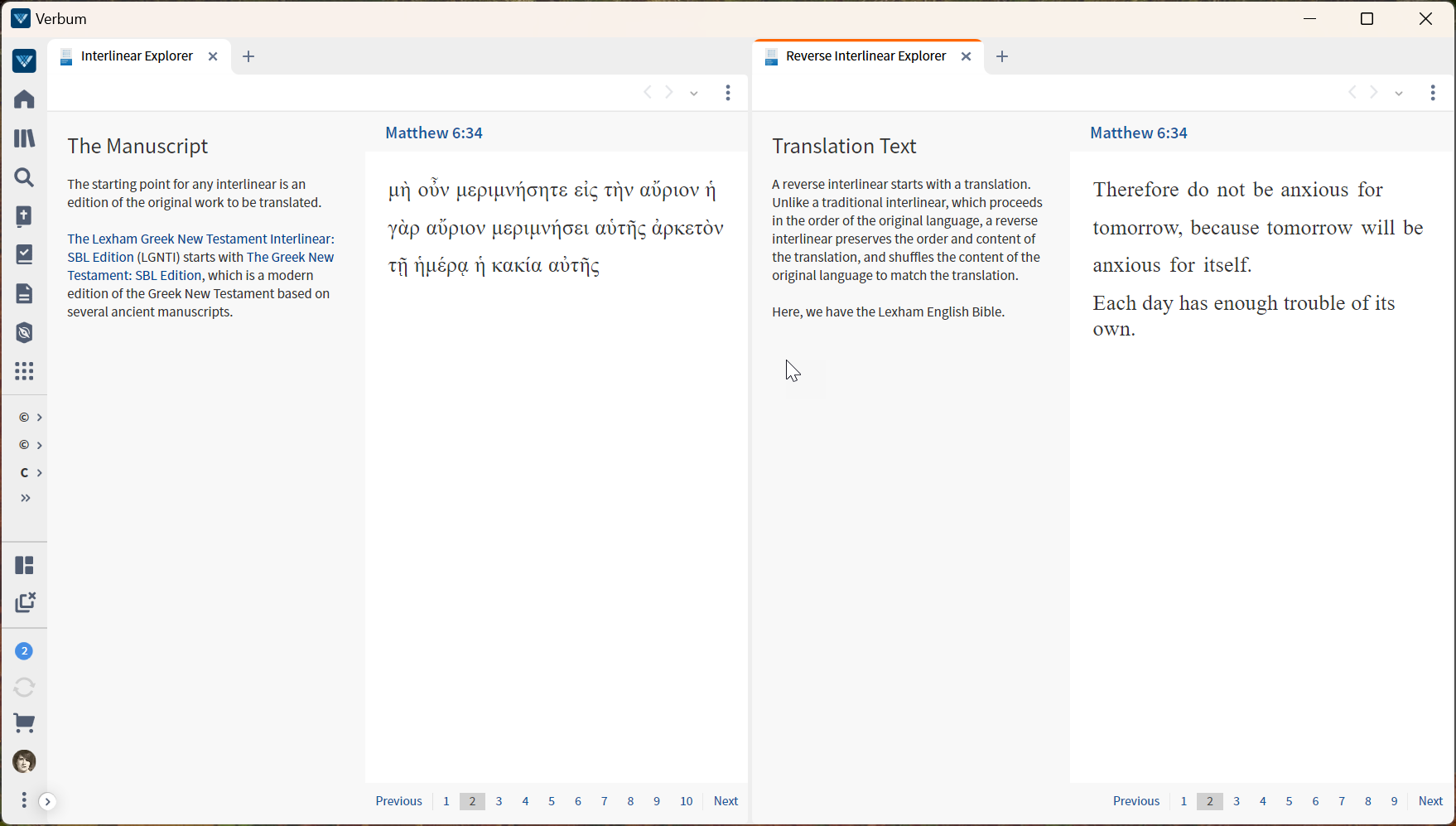Open the Guides shield icon
Image resolution: width=1456 pixels, height=826 pixels.
tap(24, 332)
